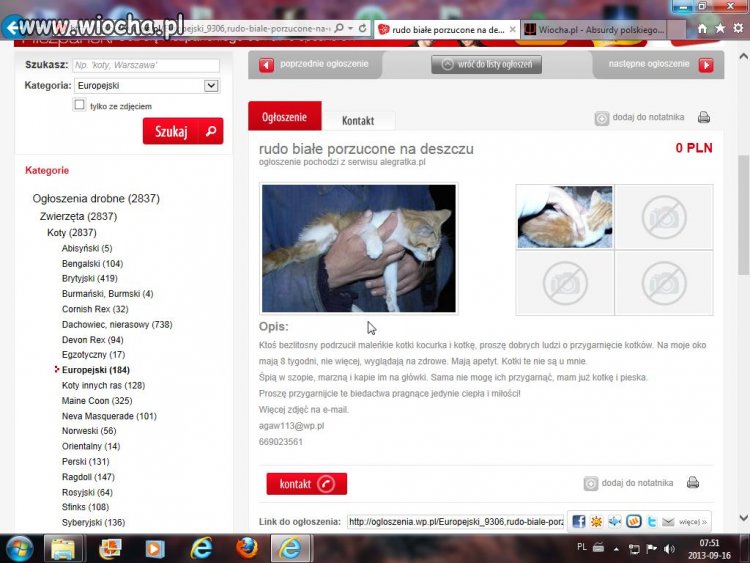Open 'Koty (2837)' category
This screenshot has width=750, height=563.
[72, 233]
